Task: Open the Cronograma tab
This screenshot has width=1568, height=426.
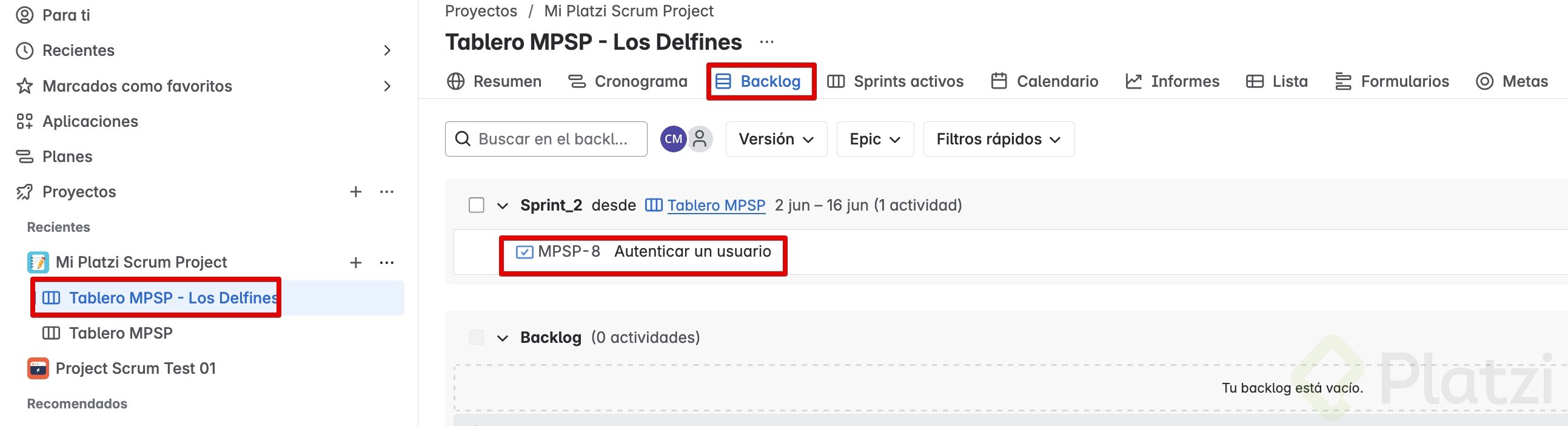Action: (x=628, y=82)
